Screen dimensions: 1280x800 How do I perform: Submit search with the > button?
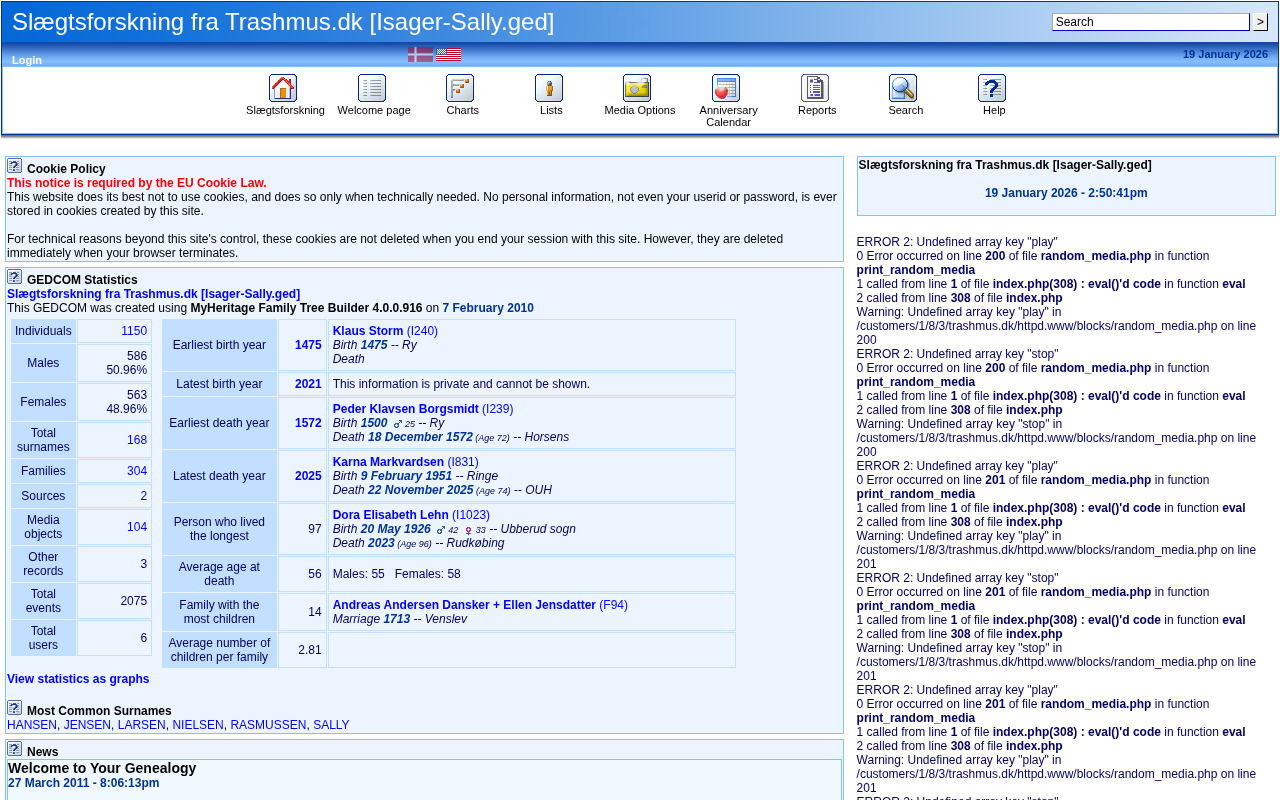click(1261, 22)
